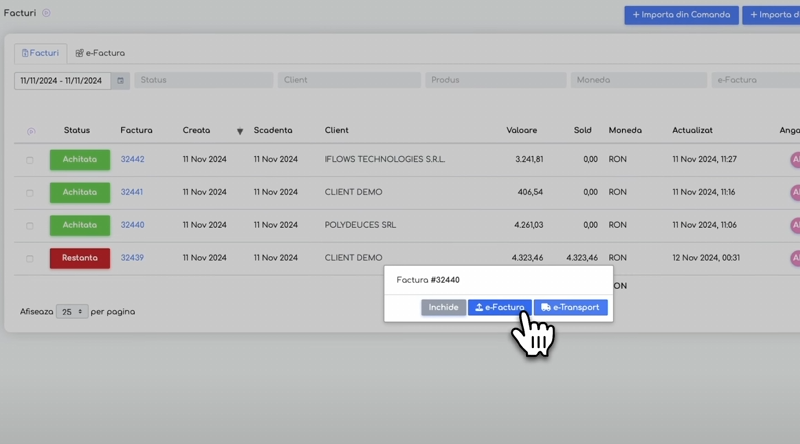This screenshot has width=800, height=444.
Task: Click the play icon beside the Facturi title
Action: [x=46, y=13]
